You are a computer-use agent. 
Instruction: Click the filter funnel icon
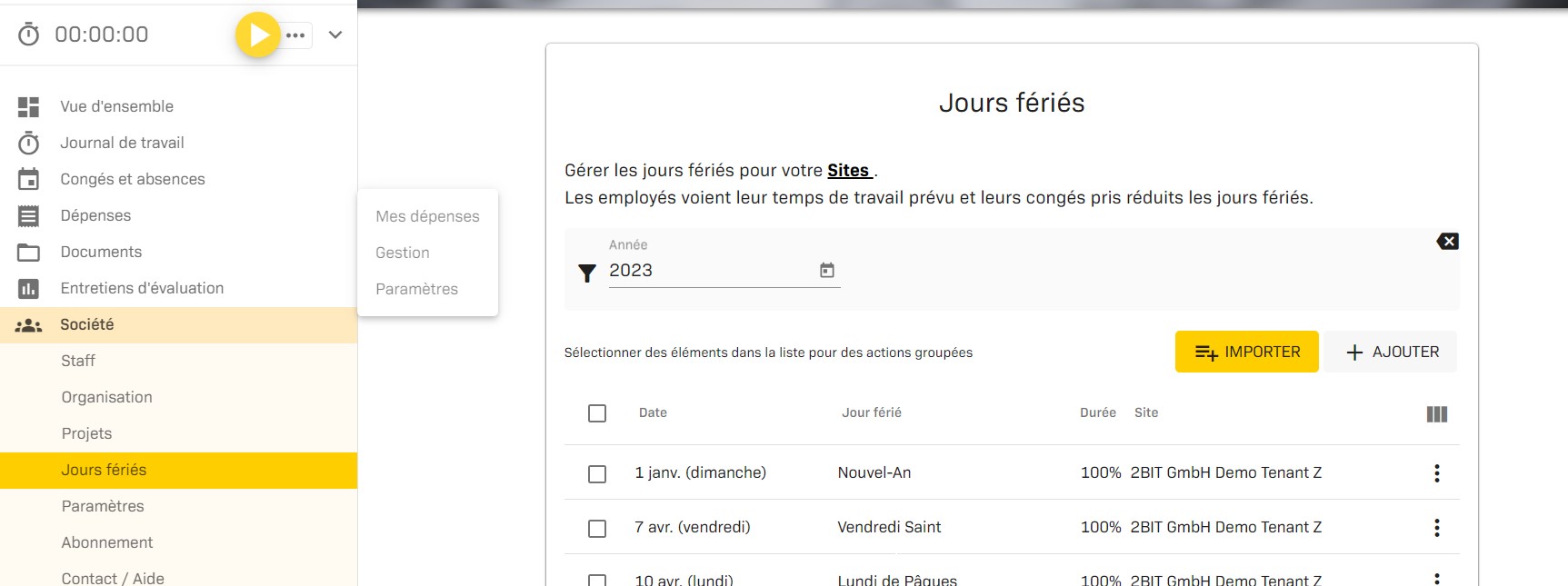587,273
